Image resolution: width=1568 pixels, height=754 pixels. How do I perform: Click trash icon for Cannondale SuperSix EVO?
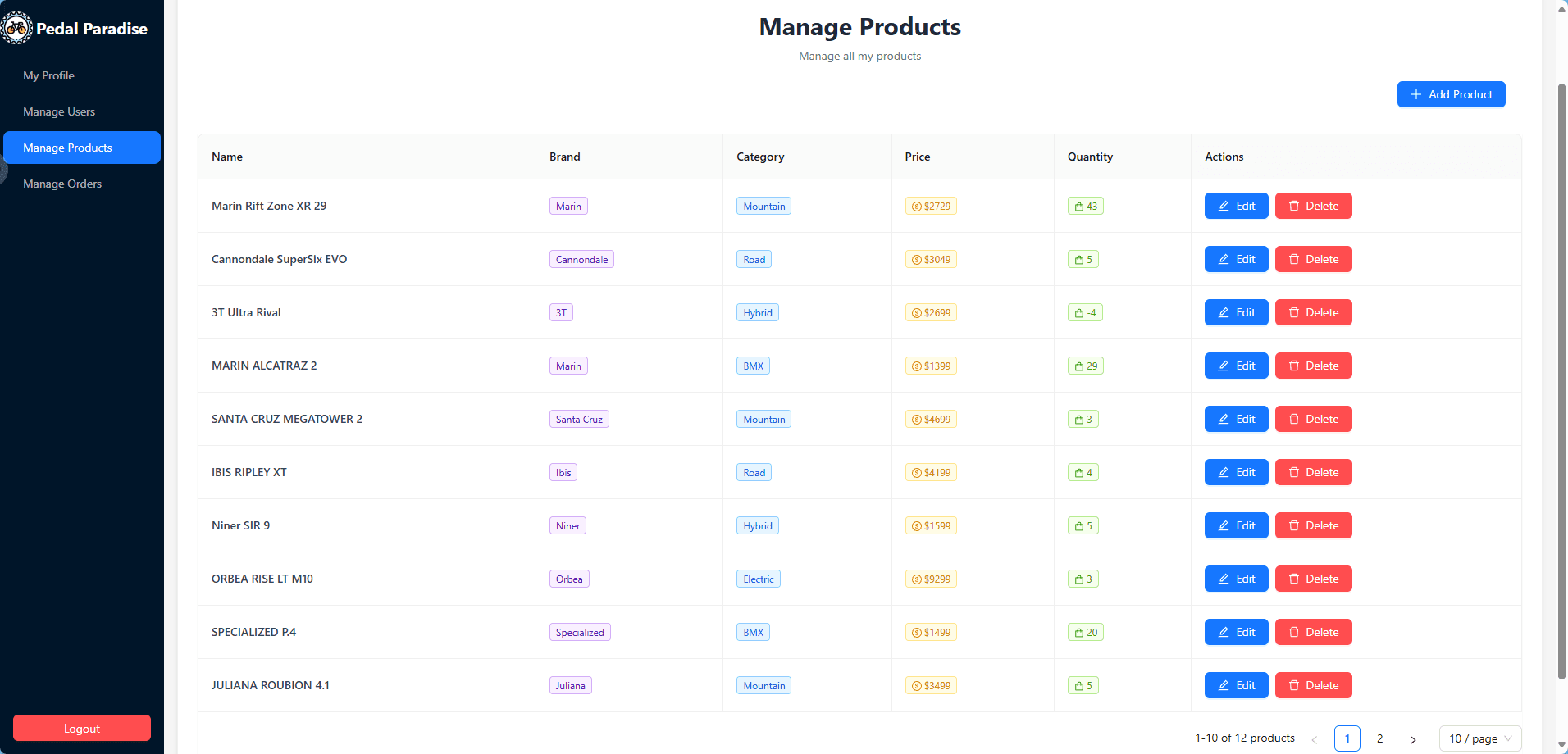click(x=1294, y=260)
